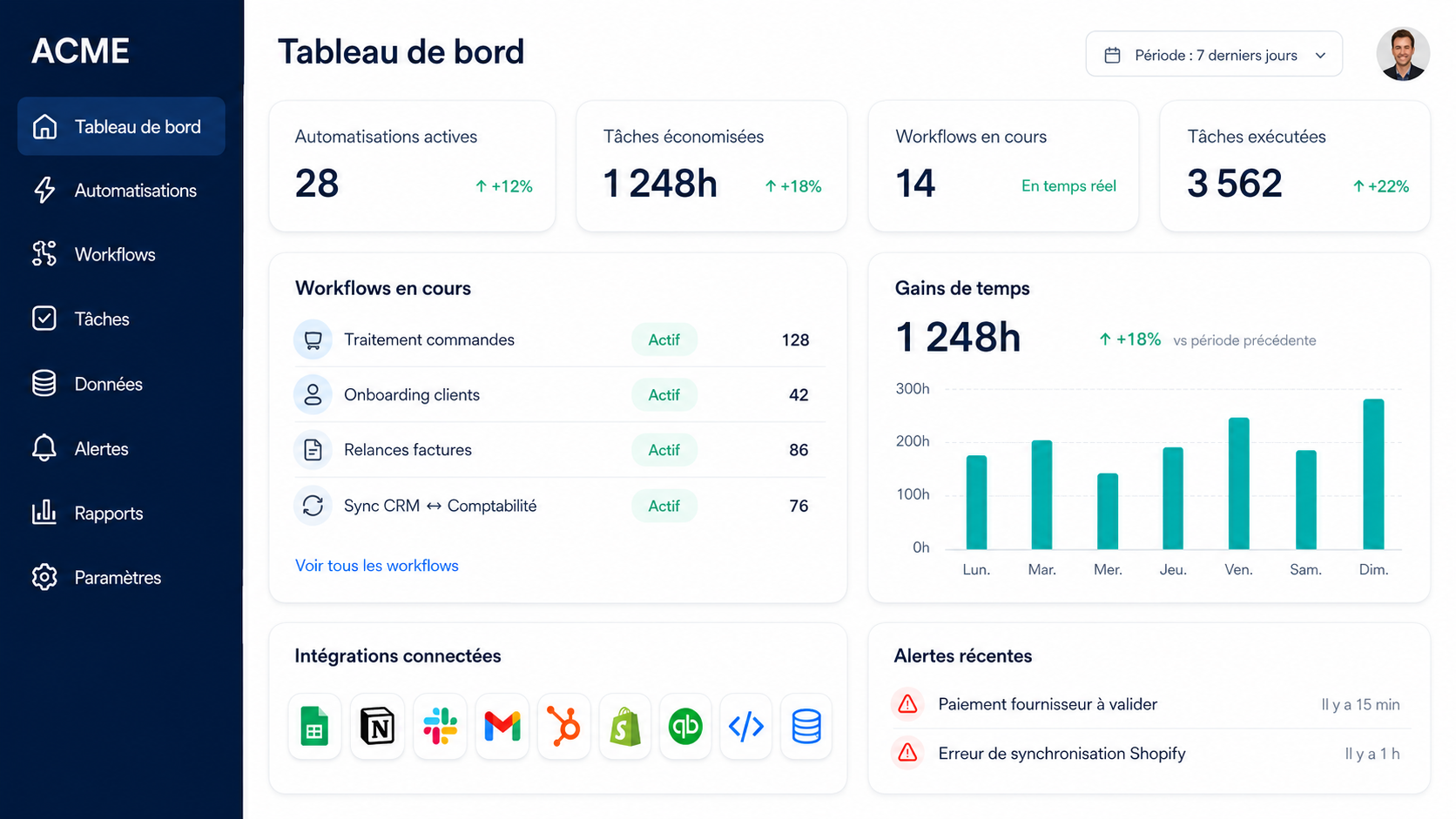Open Paramètres in the sidebar menu
This screenshot has height=819, width=1456.
(x=121, y=577)
